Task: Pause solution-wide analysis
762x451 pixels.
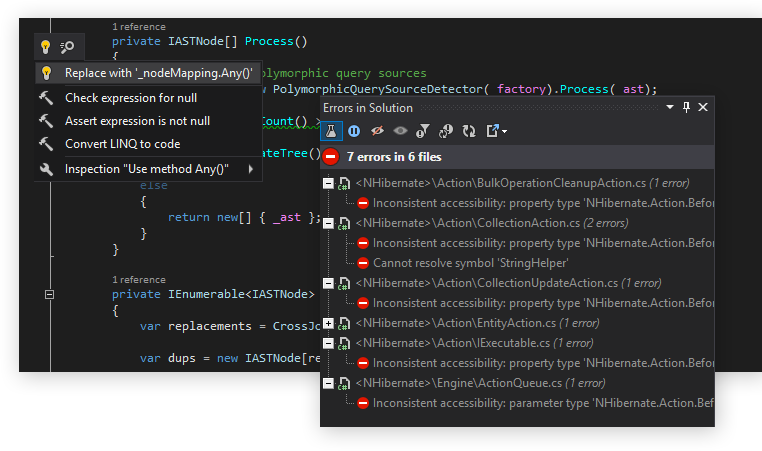Action: 354,130
